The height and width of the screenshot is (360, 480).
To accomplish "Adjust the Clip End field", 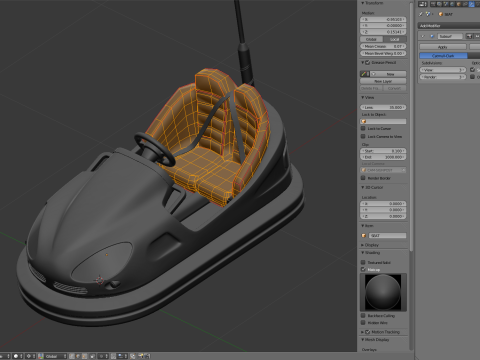I will pos(383,157).
